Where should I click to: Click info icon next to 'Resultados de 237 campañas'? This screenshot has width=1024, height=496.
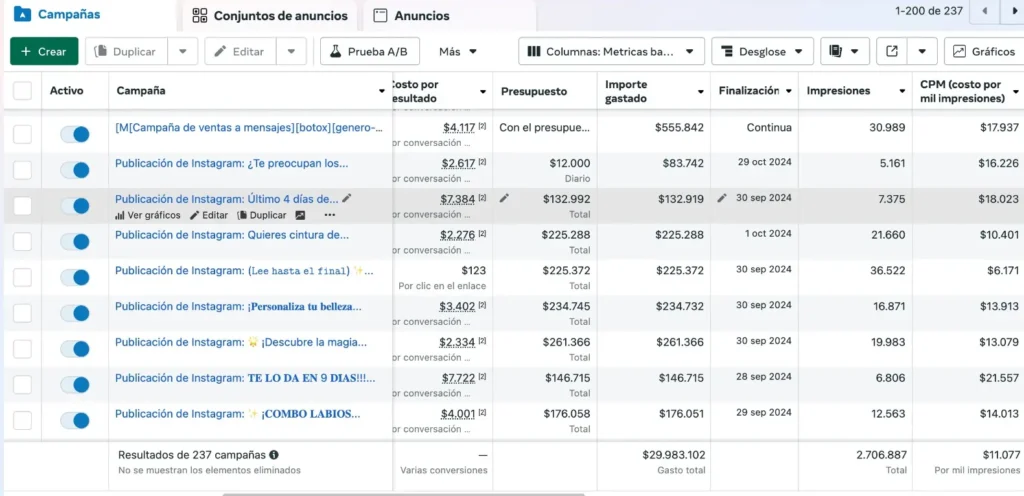click(274, 455)
